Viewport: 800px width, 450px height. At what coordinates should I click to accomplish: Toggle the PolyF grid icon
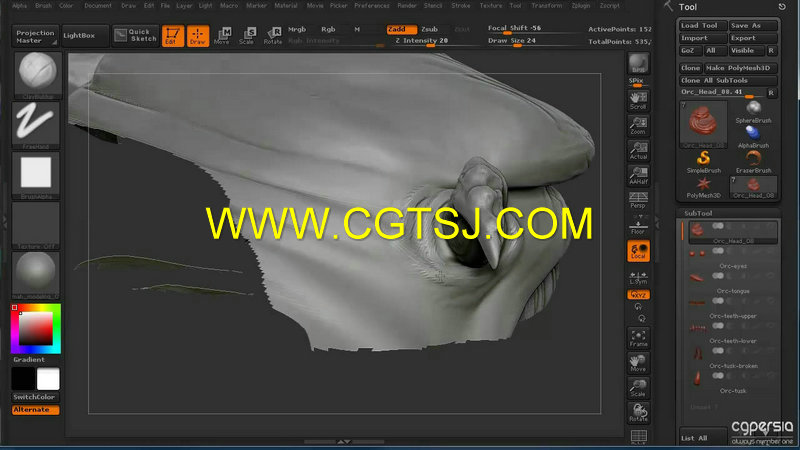coord(638,437)
